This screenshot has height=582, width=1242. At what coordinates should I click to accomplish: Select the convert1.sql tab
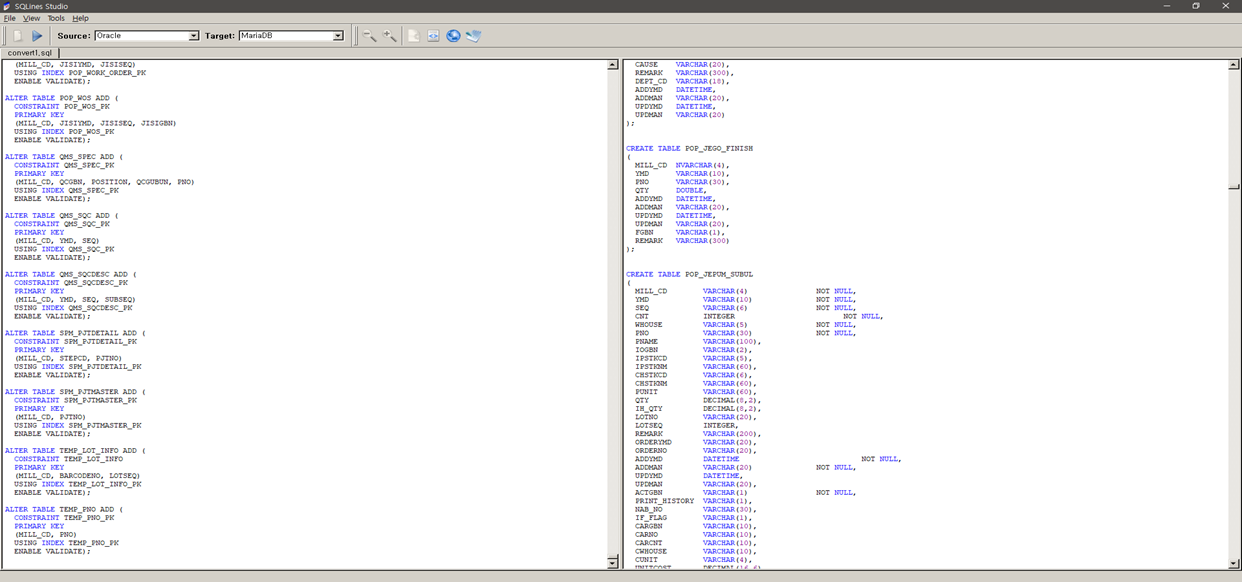(x=30, y=52)
